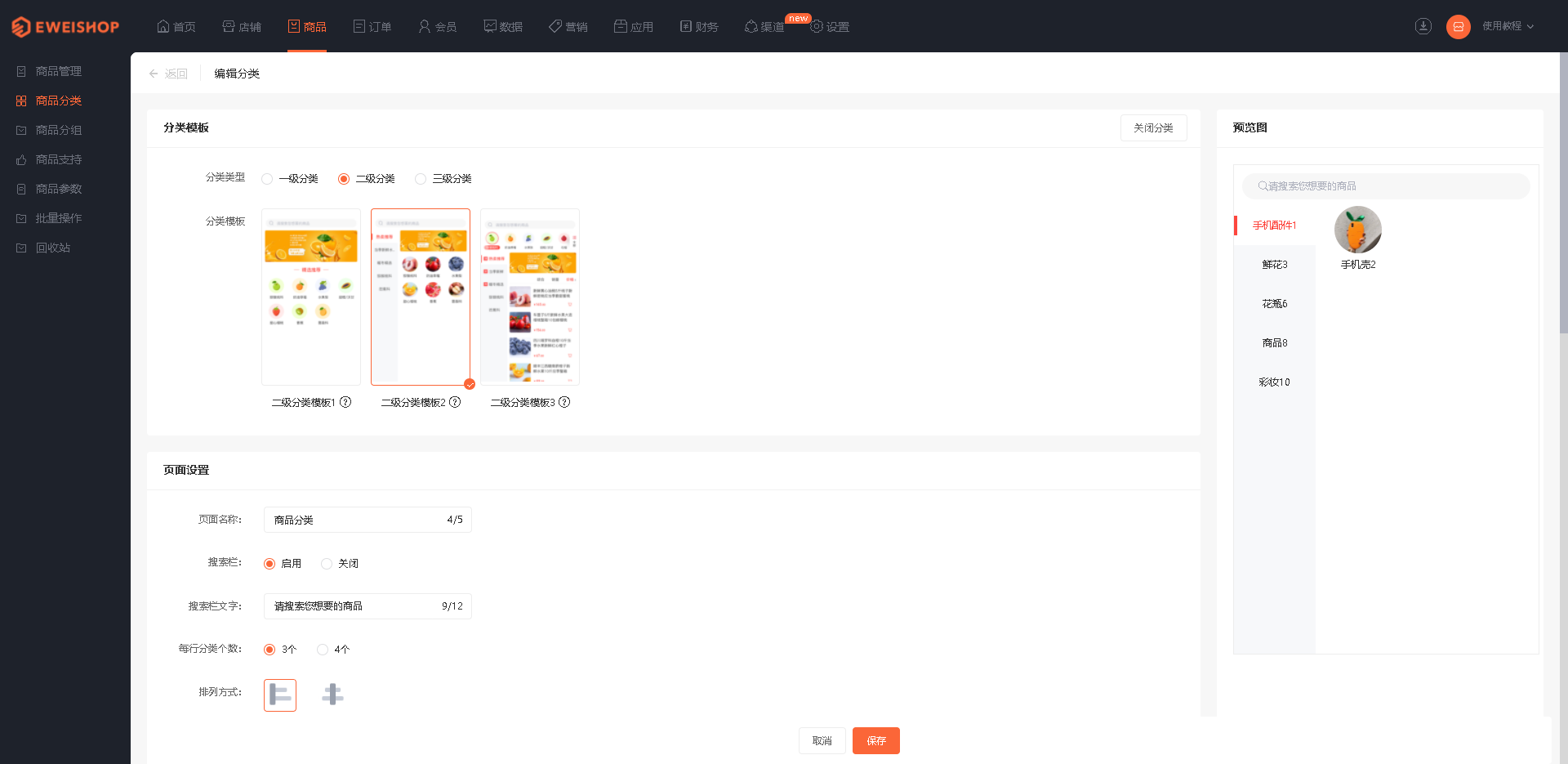The image size is (1568, 764).
Task: Expand the 使用教程 dropdown
Action: pos(1508,26)
